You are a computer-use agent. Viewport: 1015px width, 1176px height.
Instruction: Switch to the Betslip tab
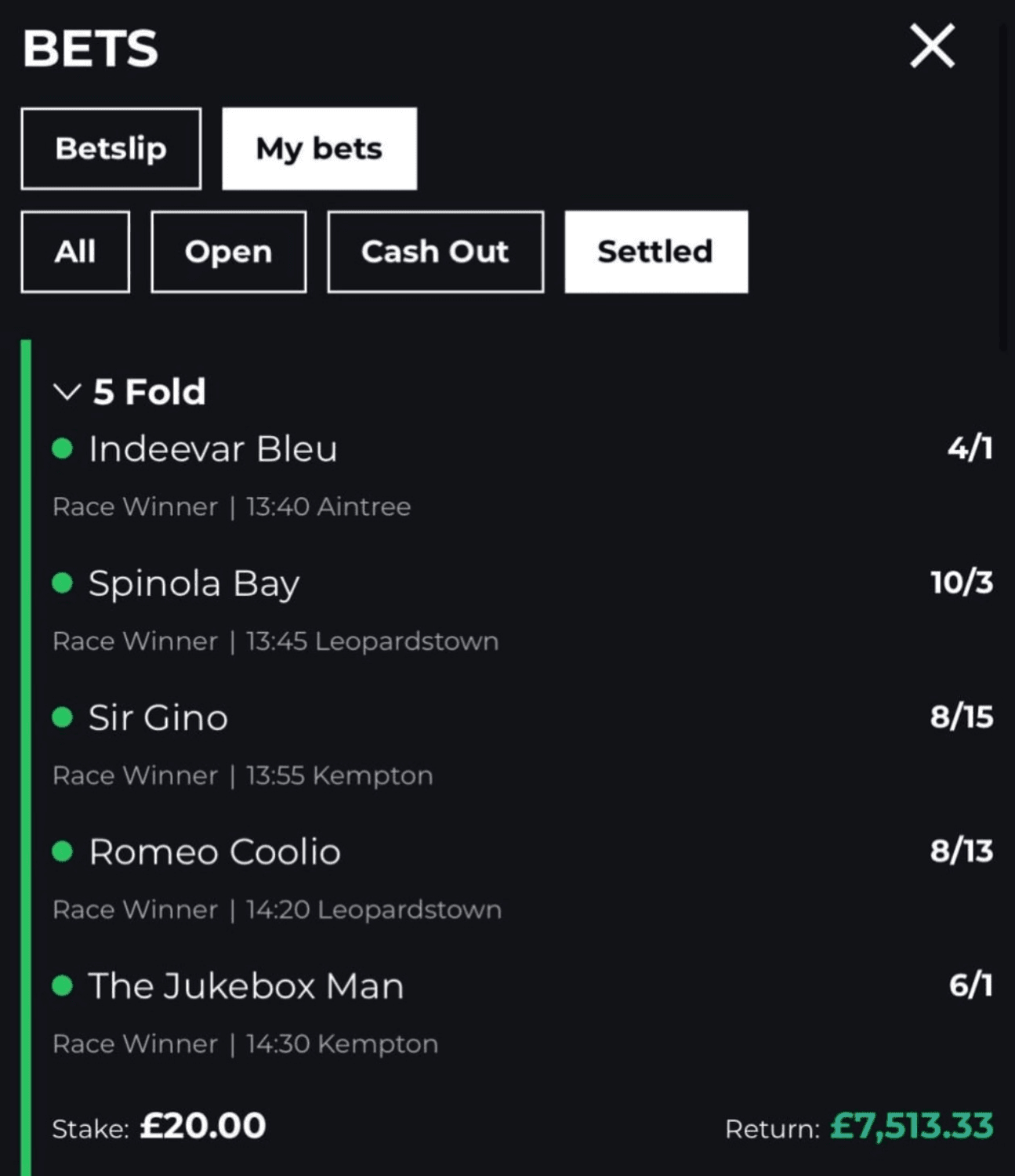[111, 149]
